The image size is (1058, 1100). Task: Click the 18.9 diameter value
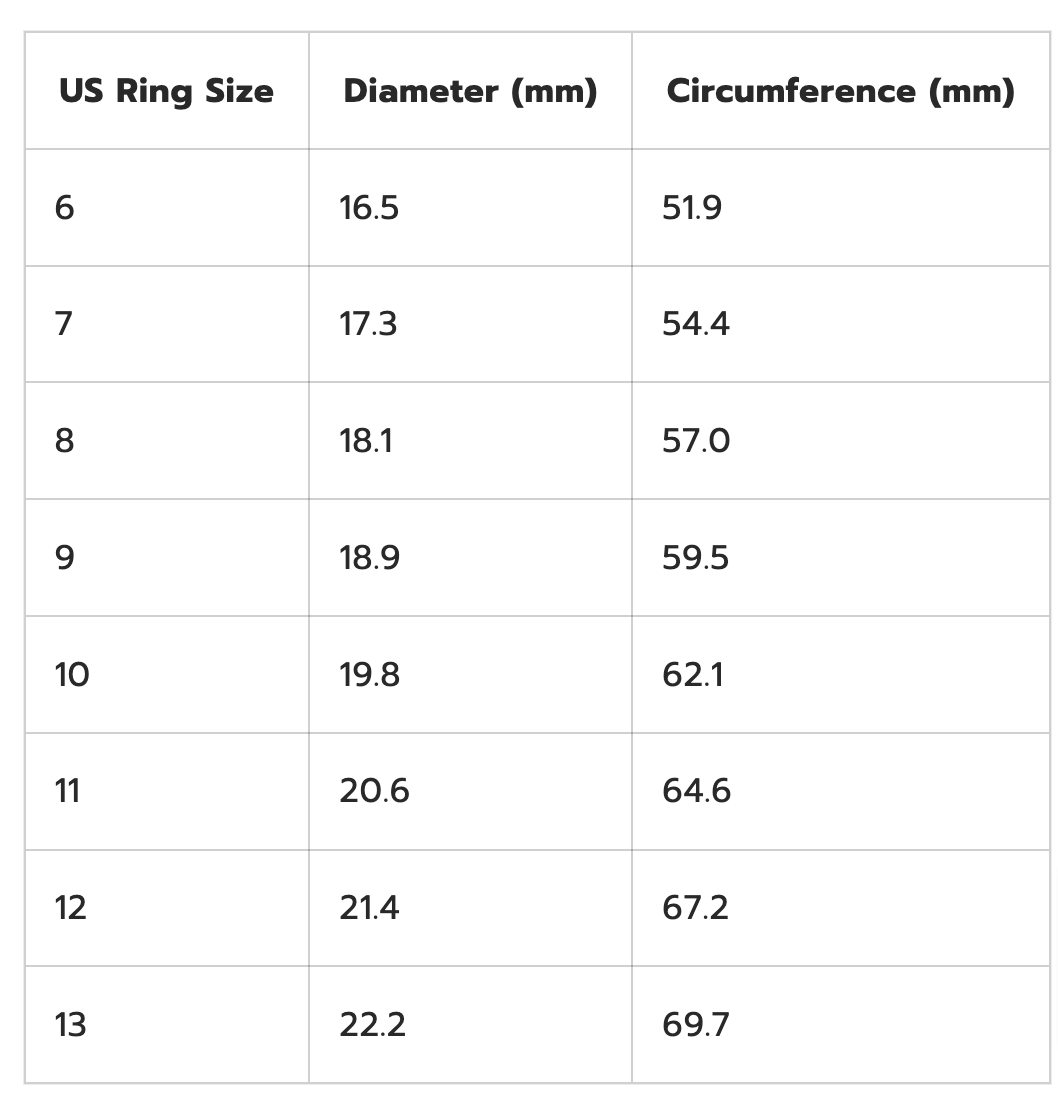point(369,557)
